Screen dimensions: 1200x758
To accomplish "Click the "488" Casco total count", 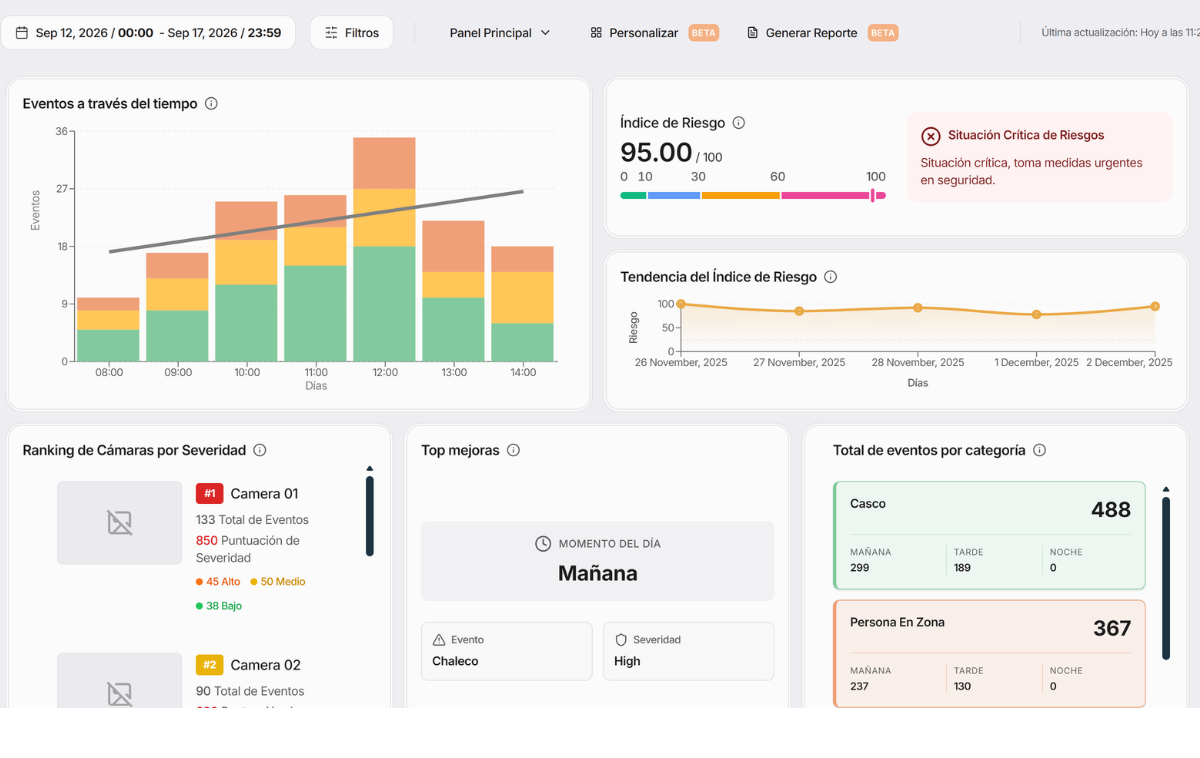I will pyautogui.click(x=1111, y=510).
